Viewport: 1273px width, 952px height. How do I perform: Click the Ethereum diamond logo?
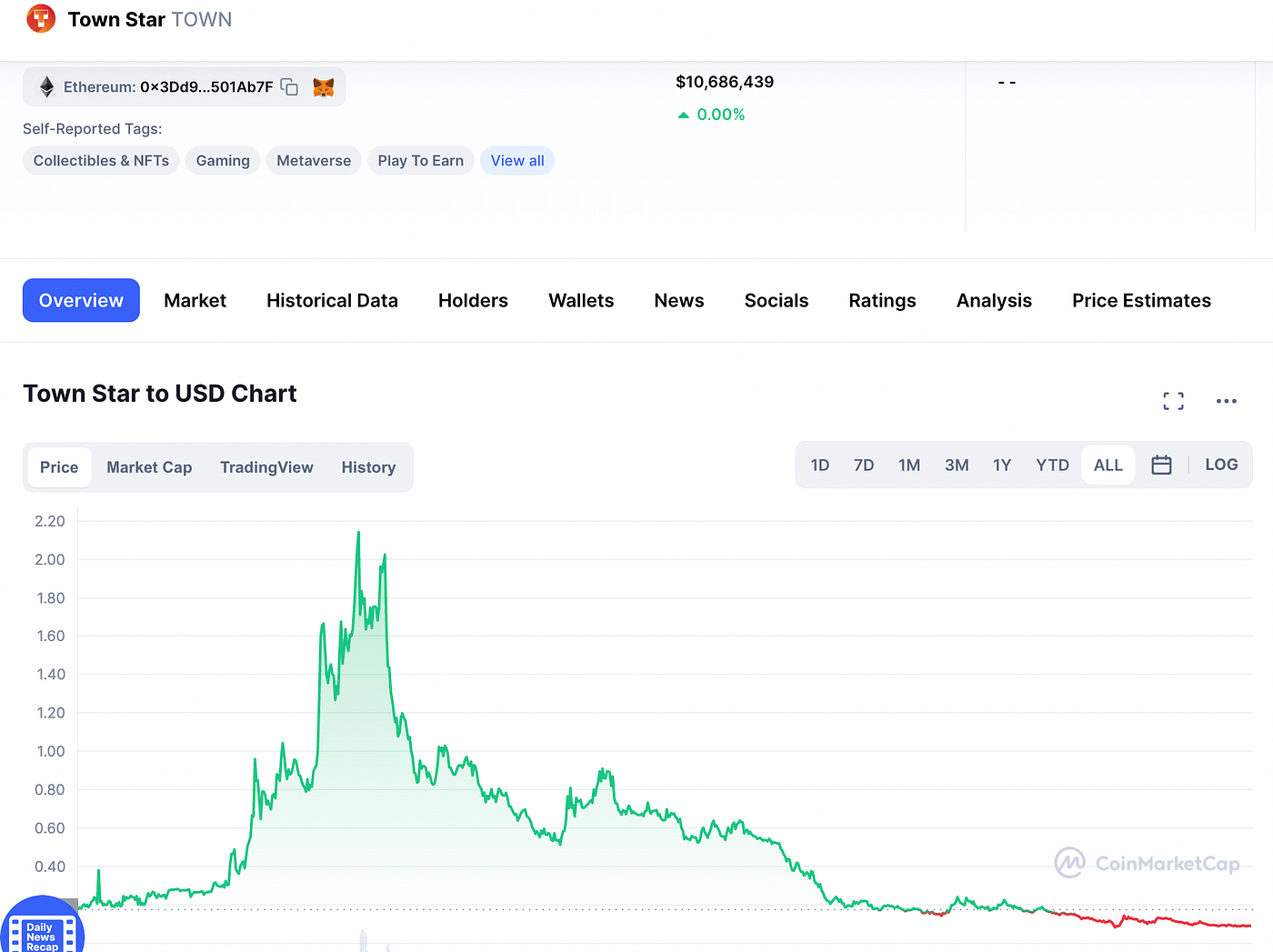(x=46, y=87)
